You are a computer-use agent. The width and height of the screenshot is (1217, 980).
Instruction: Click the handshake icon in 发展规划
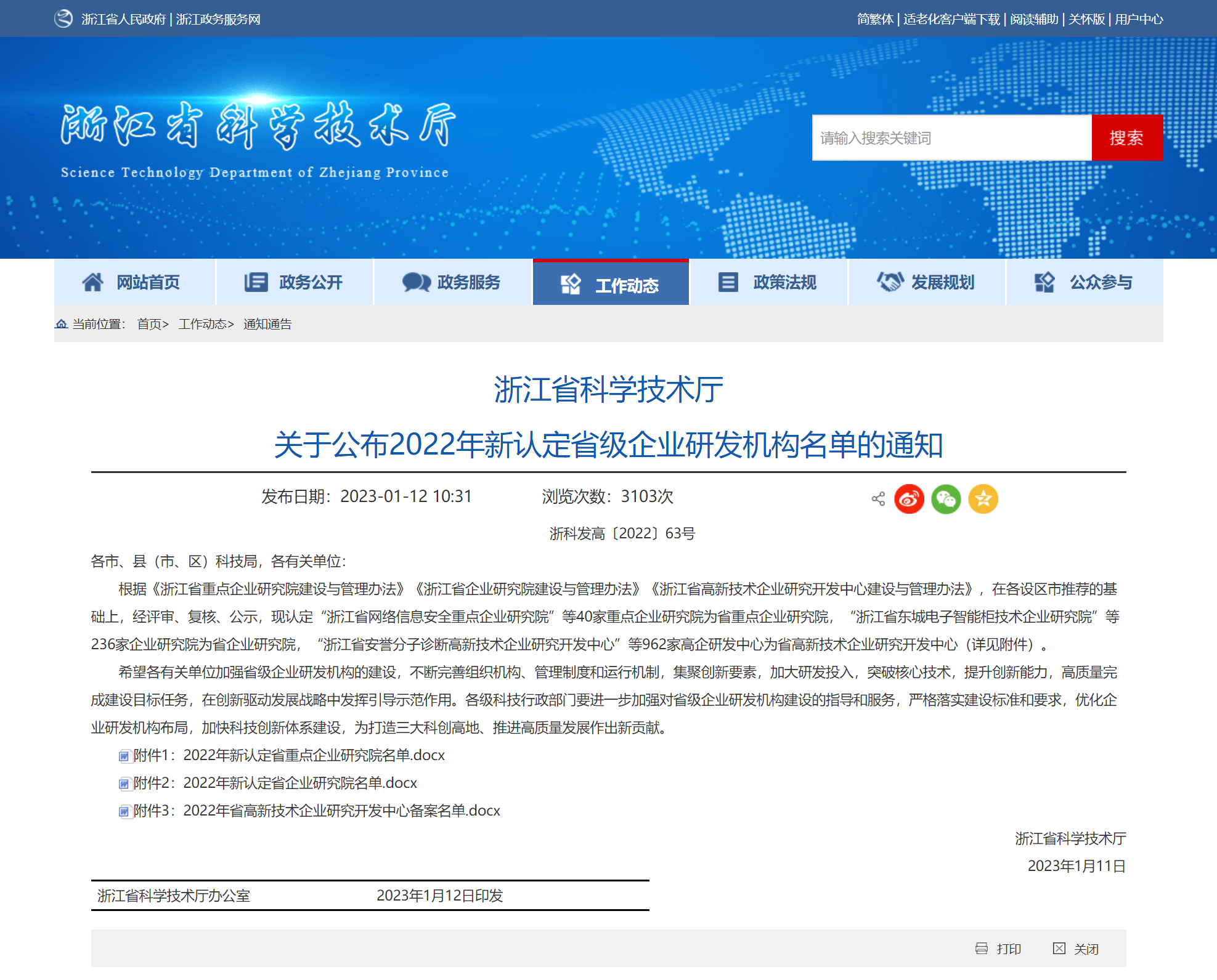(890, 282)
